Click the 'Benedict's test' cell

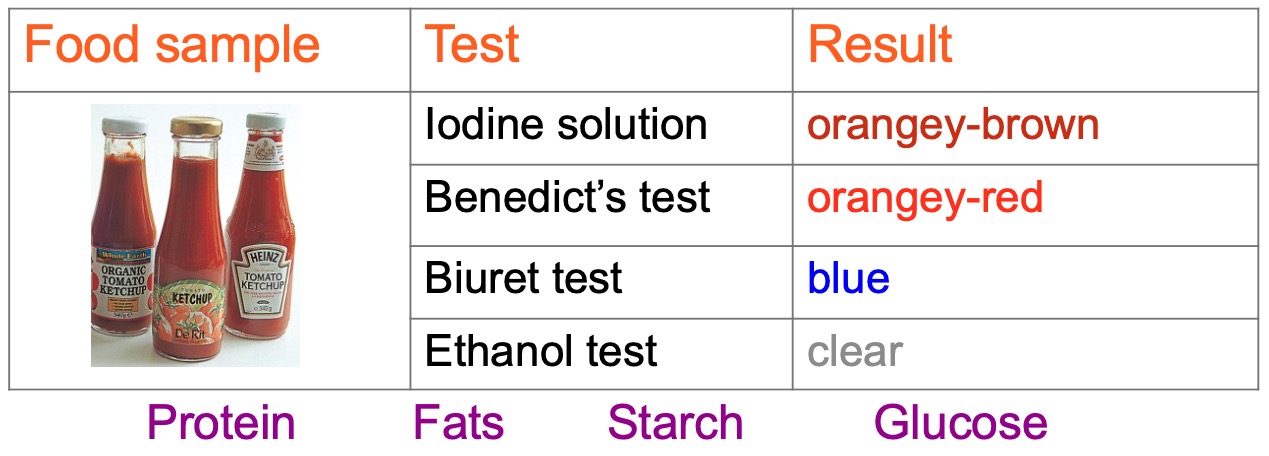567,197
